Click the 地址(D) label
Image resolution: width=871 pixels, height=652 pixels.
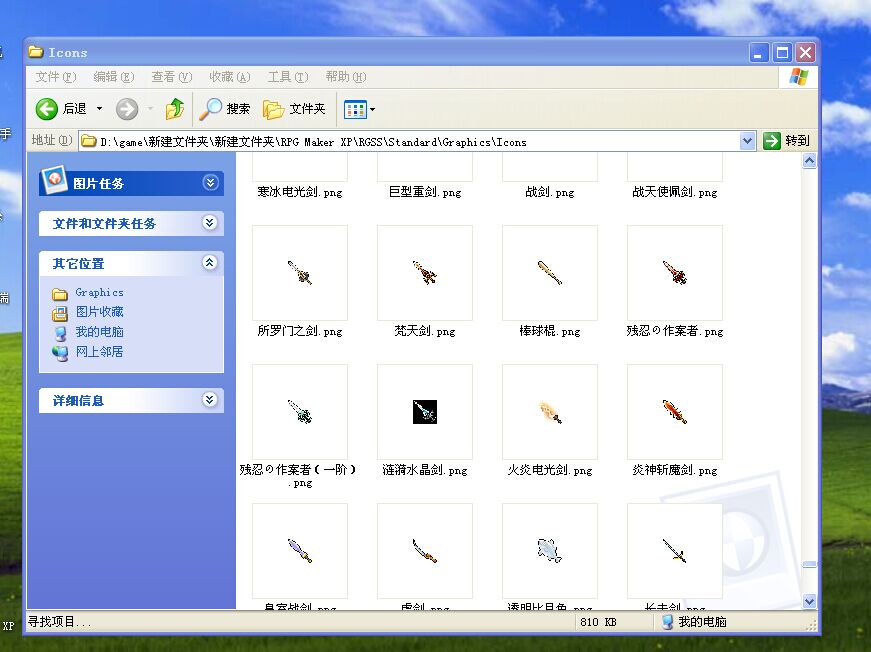click(52, 140)
